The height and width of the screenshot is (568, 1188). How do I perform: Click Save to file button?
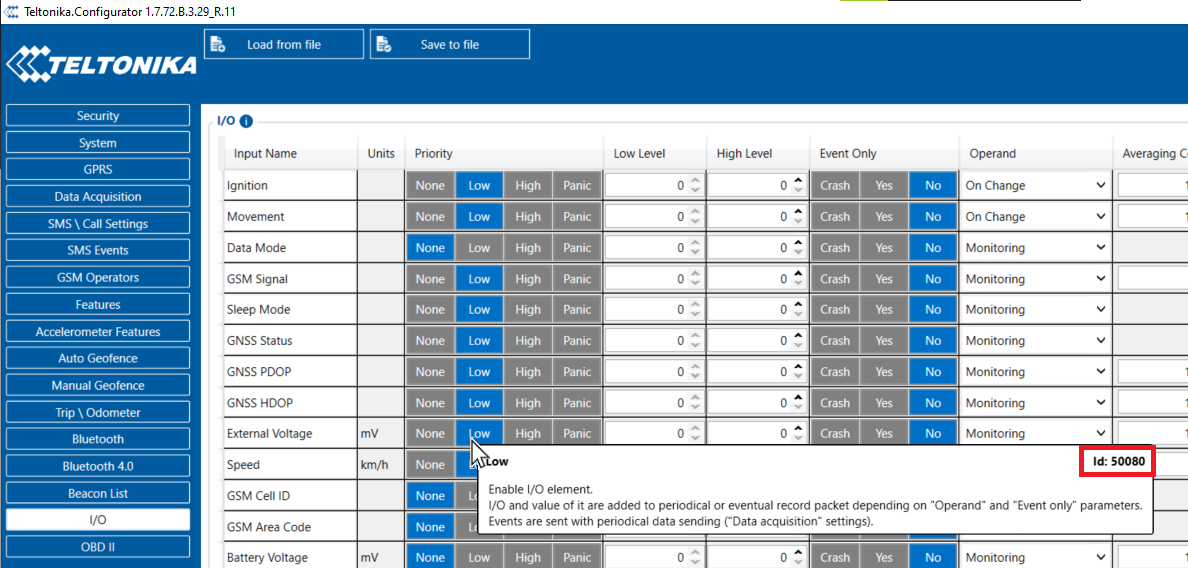click(x=450, y=45)
